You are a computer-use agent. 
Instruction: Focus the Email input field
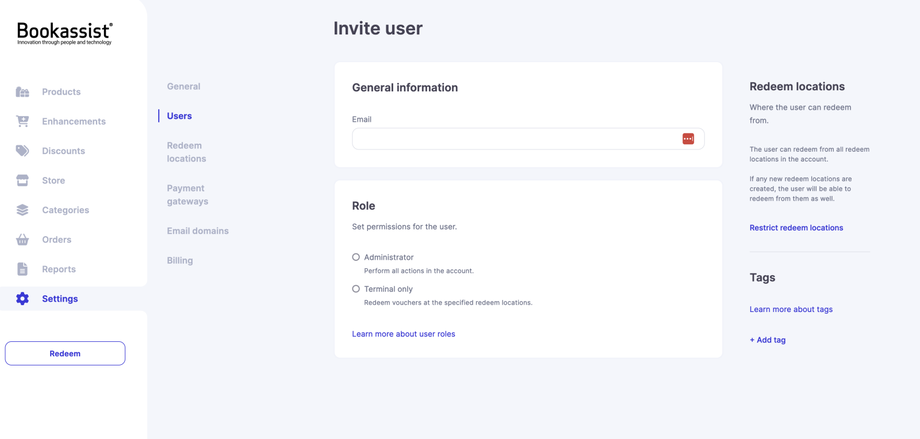pyautogui.click(x=514, y=139)
